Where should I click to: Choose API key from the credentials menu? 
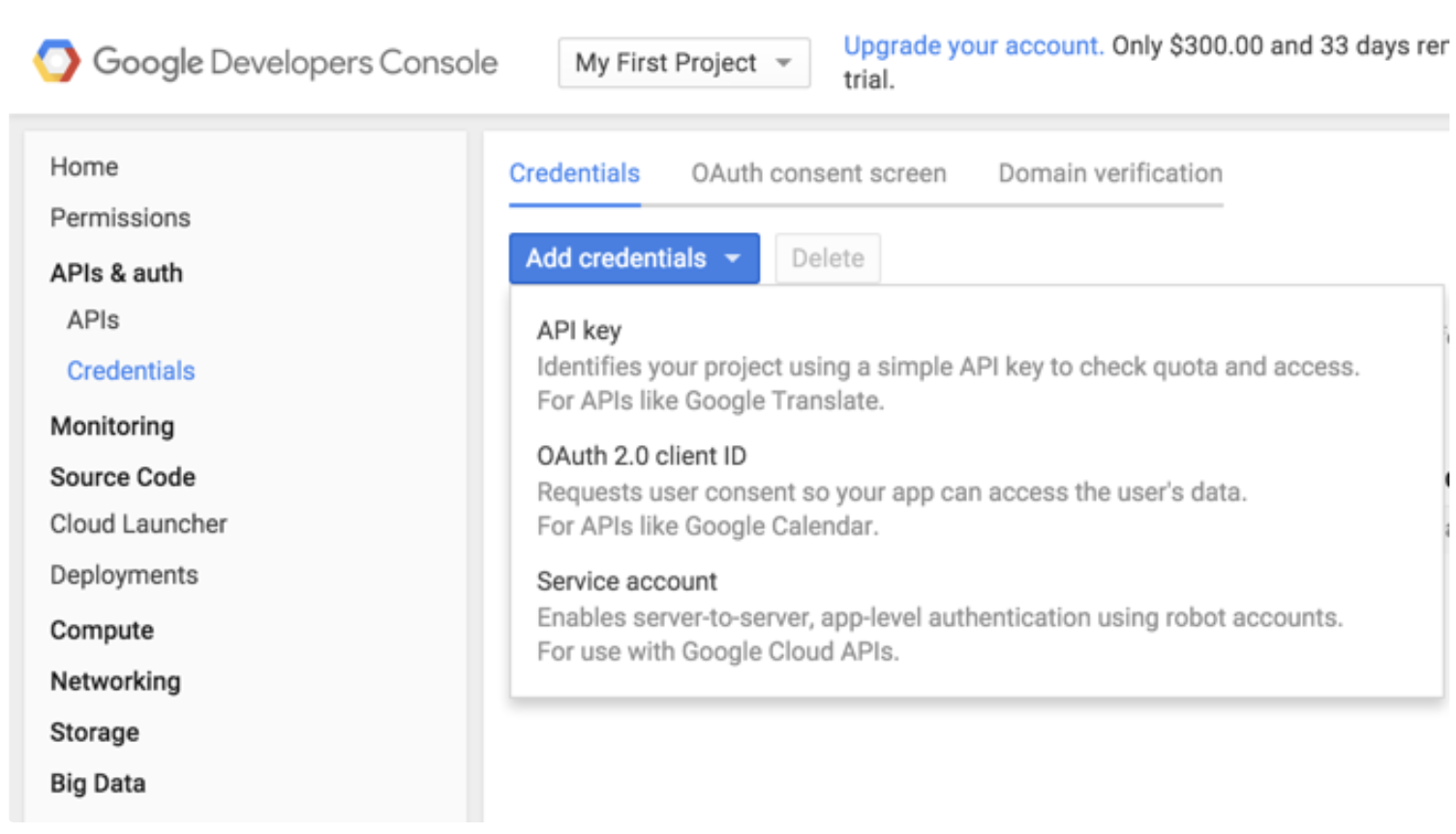pos(579,331)
